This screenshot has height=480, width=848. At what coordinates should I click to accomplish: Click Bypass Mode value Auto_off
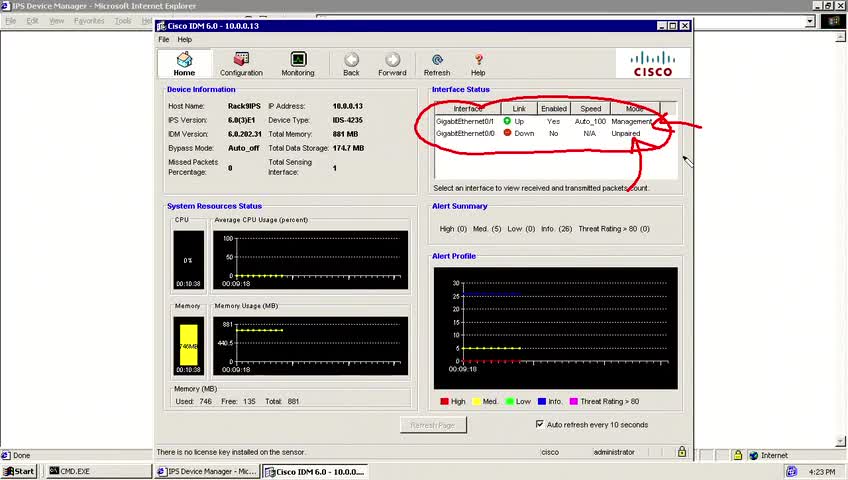tap(243, 148)
